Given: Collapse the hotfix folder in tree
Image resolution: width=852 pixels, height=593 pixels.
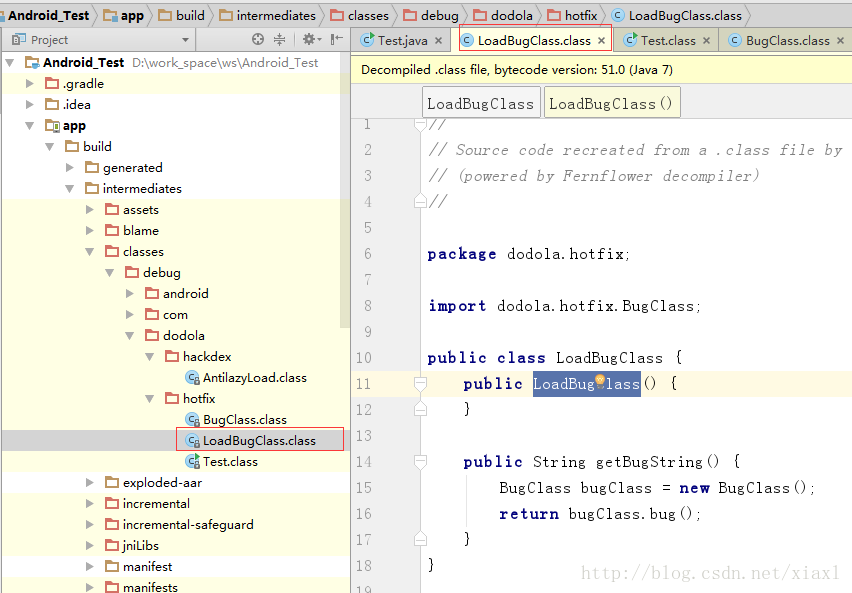Looking at the screenshot, I should (x=150, y=399).
